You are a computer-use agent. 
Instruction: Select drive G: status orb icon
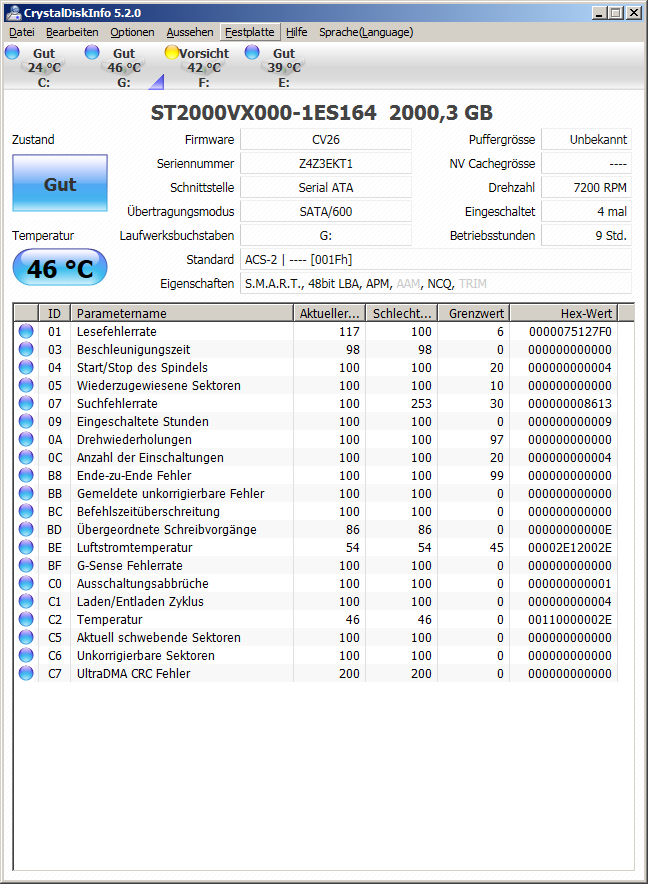(x=92, y=53)
